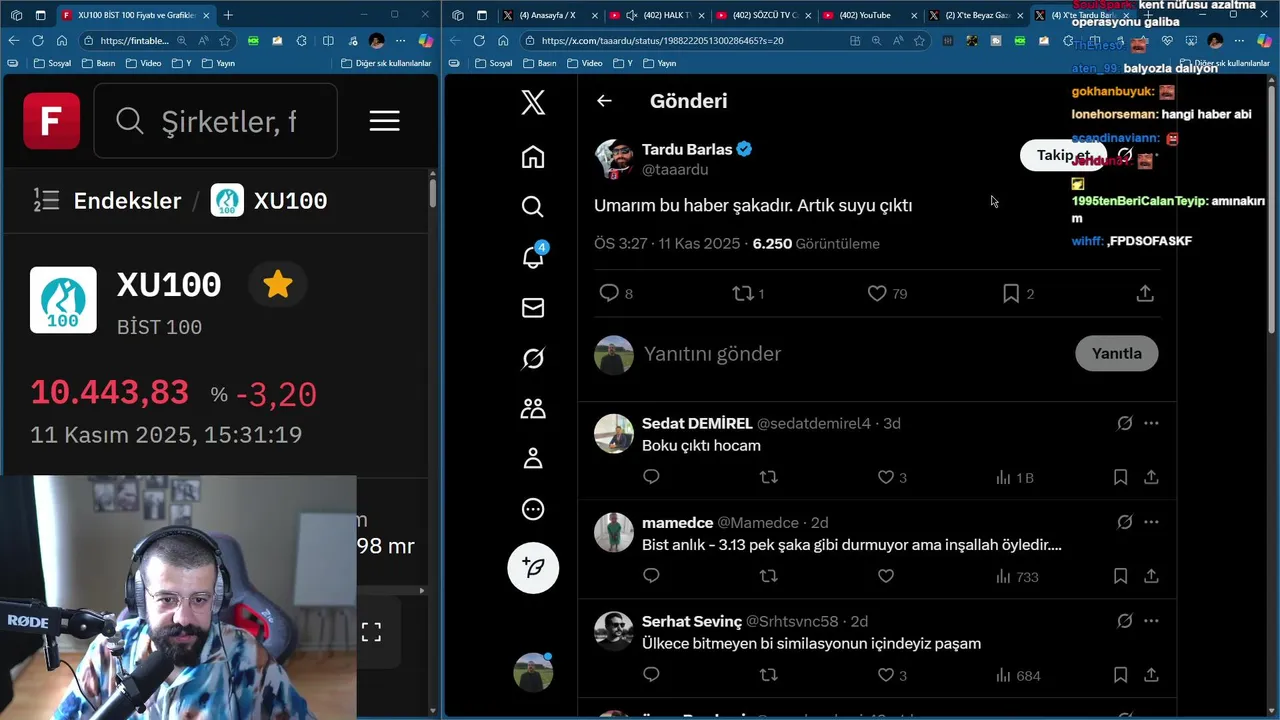Ask Grok about Sedat DEMİREL's reply
This screenshot has width=1280, height=720.
[1125, 423]
